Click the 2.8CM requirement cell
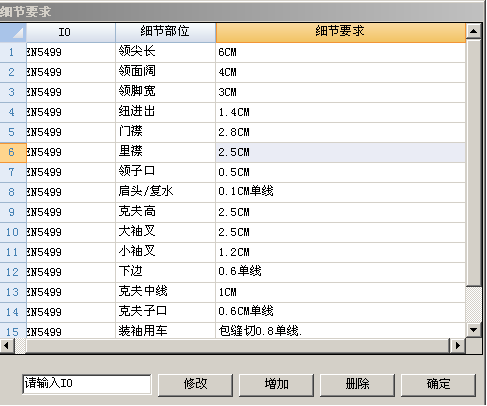Viewport: 487px width, 406px height. pos(341,132)
